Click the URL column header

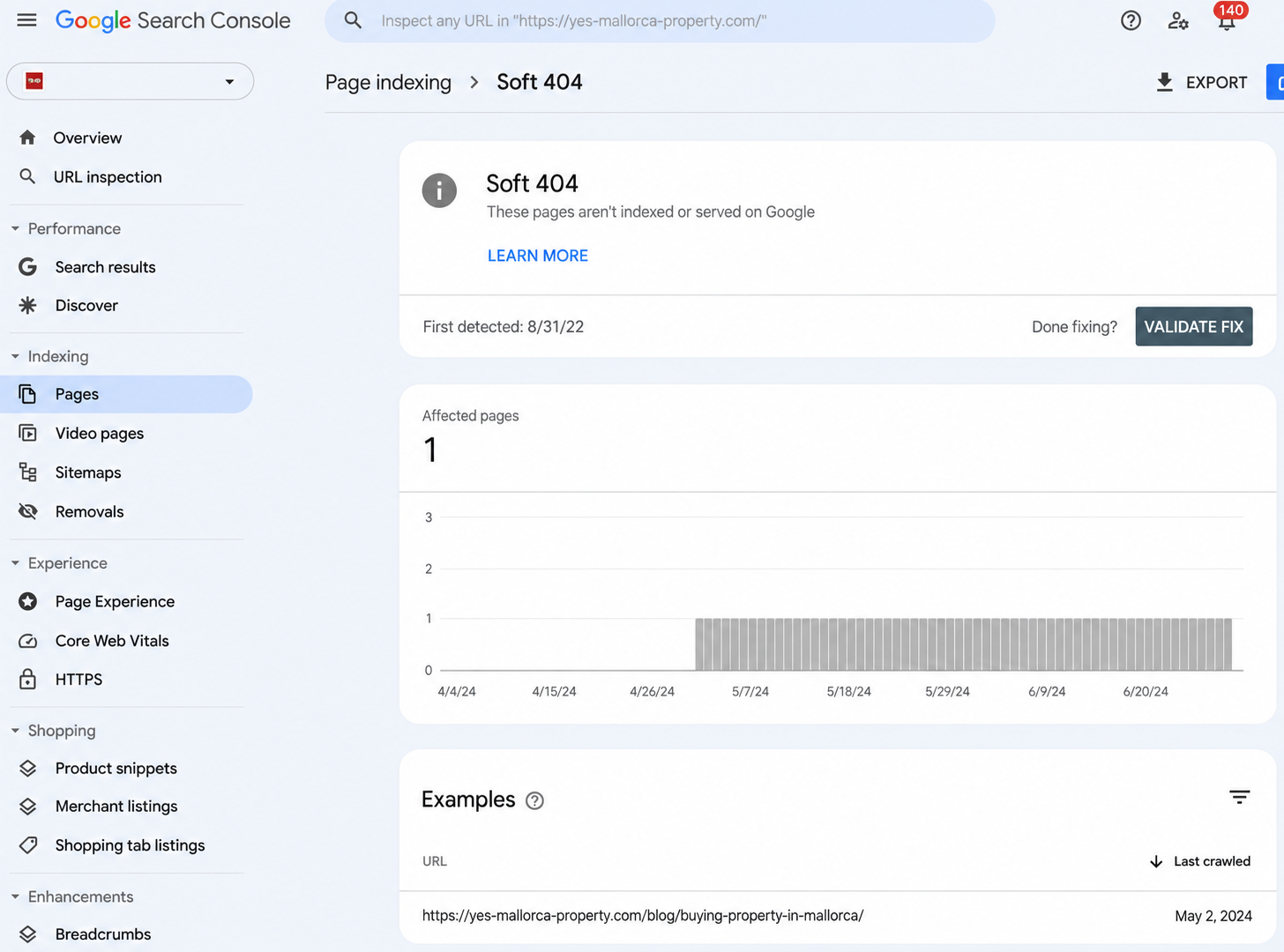(x=435, y=861)
